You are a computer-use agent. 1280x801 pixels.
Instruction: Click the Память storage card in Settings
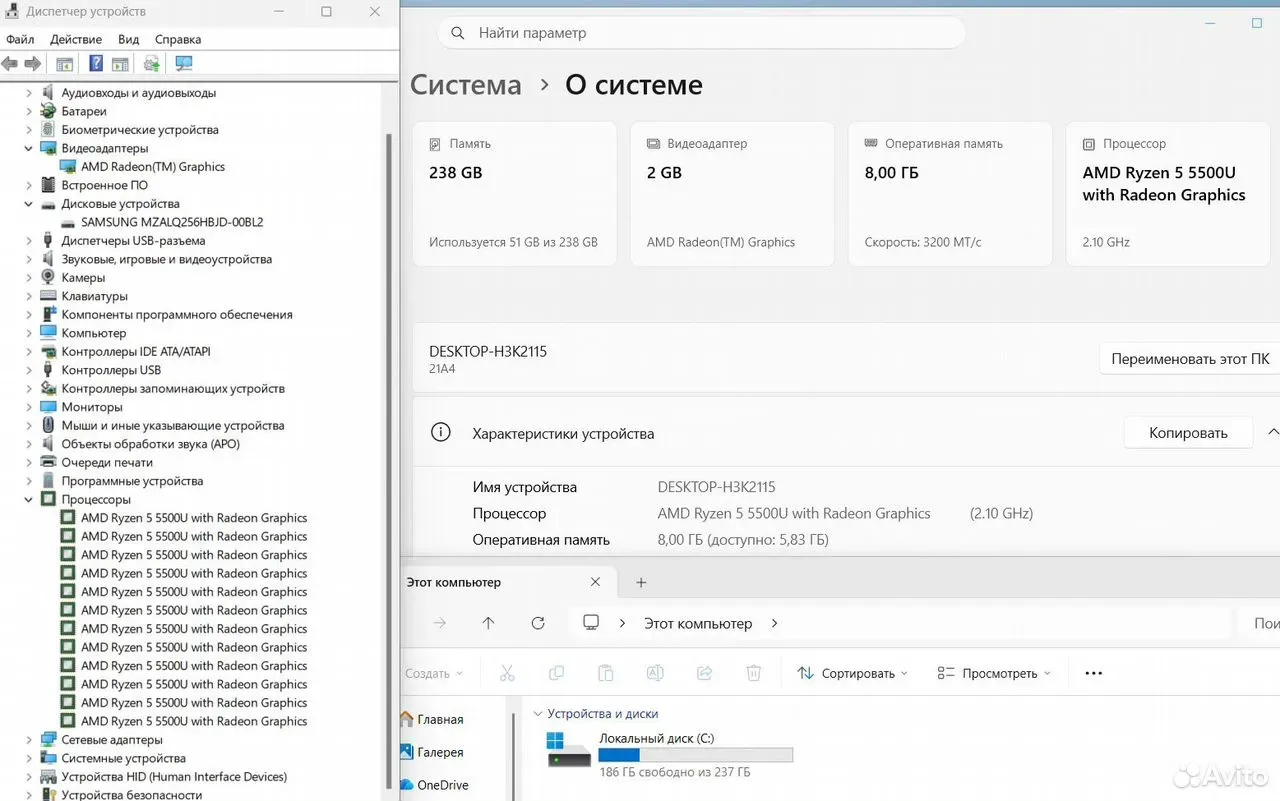tap(515, 194)
